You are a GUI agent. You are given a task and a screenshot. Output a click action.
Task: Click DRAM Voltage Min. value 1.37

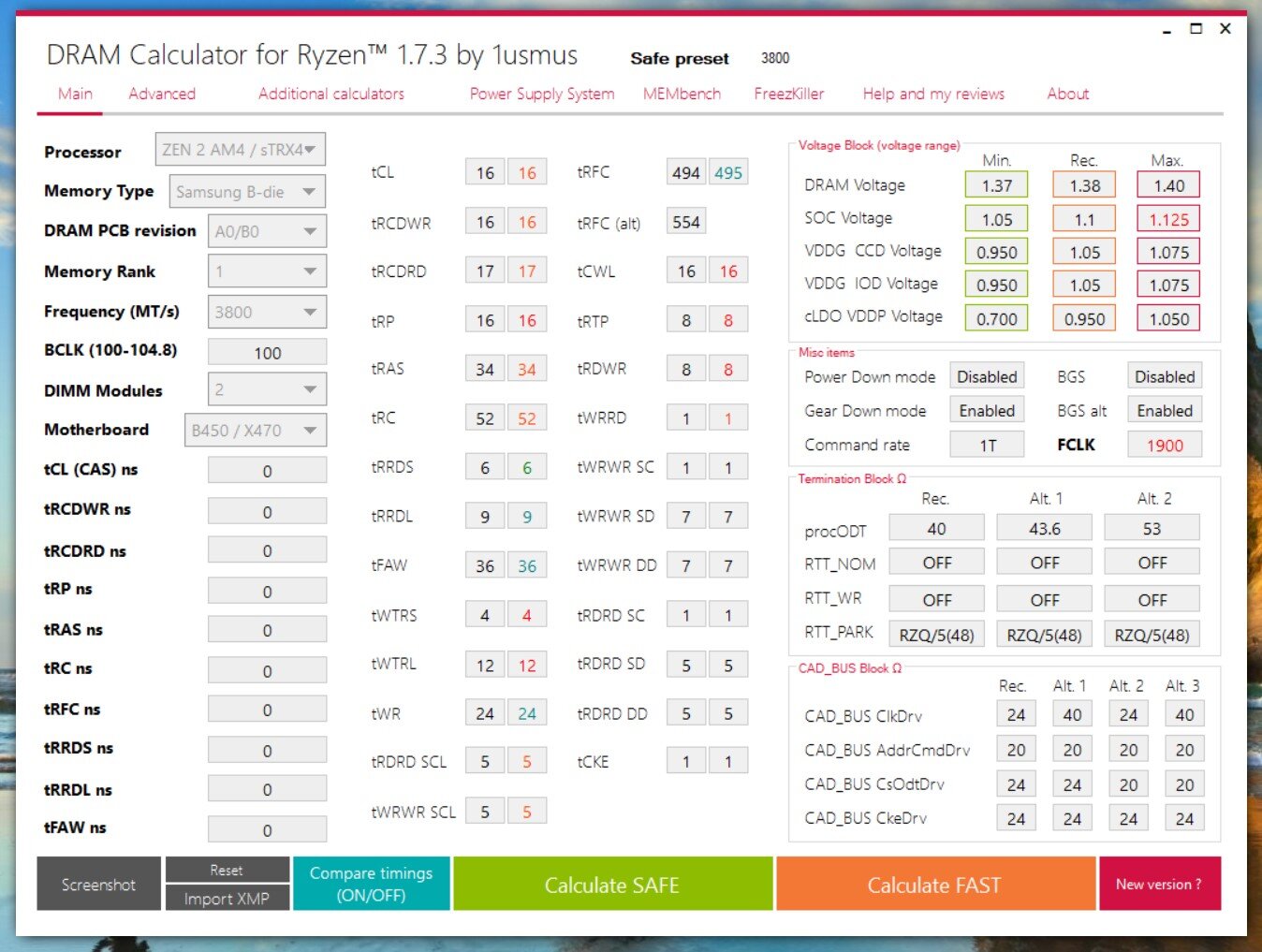[x=996, y=185]
